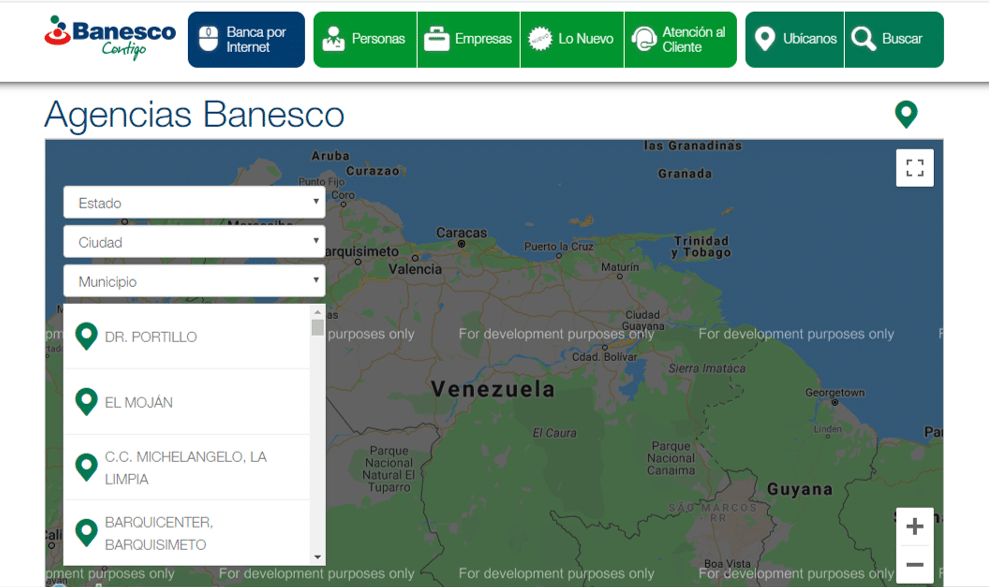Click the pin icon next to BARQUICENTER
The height and width of the screenshot is (587, 989).
point(86,533)
